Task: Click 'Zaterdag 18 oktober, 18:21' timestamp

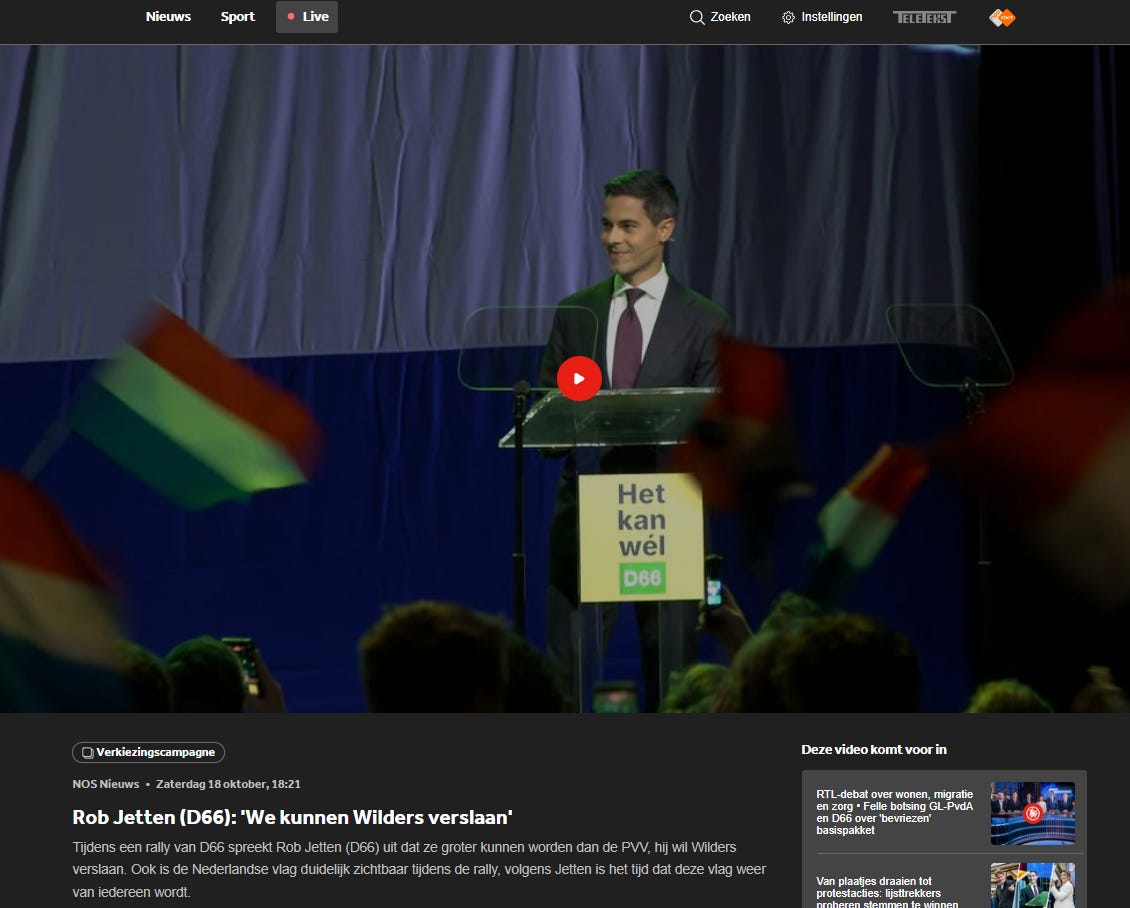Action: (x=228, y=784)
